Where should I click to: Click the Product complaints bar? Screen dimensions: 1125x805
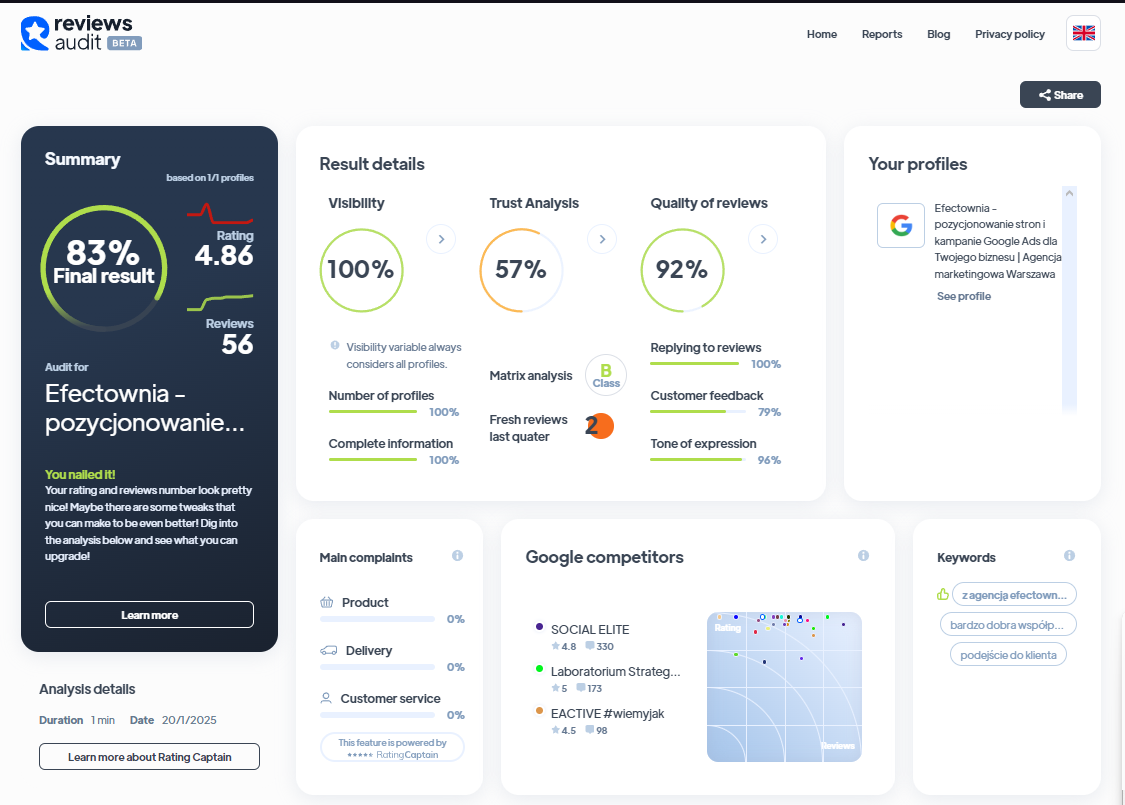[x=377, y=618]
